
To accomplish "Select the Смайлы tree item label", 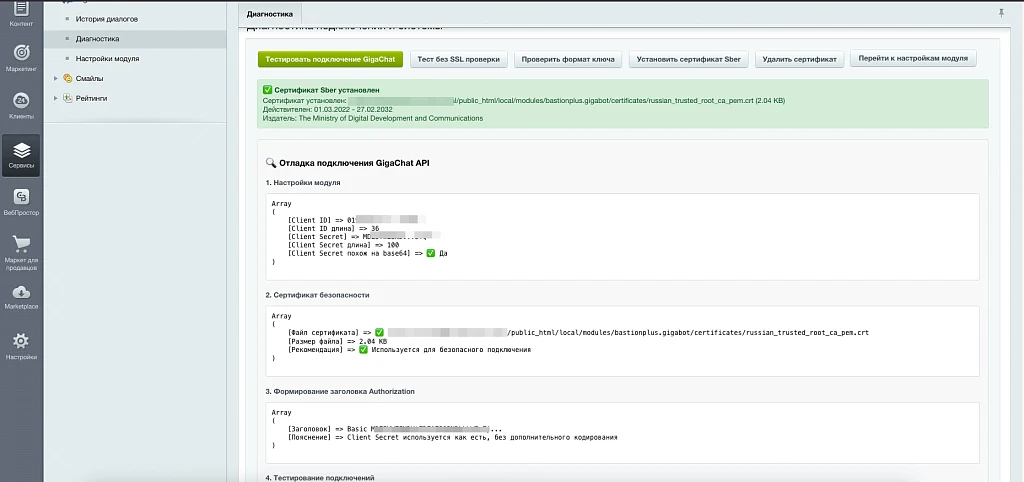I will [x=89, y=78].
